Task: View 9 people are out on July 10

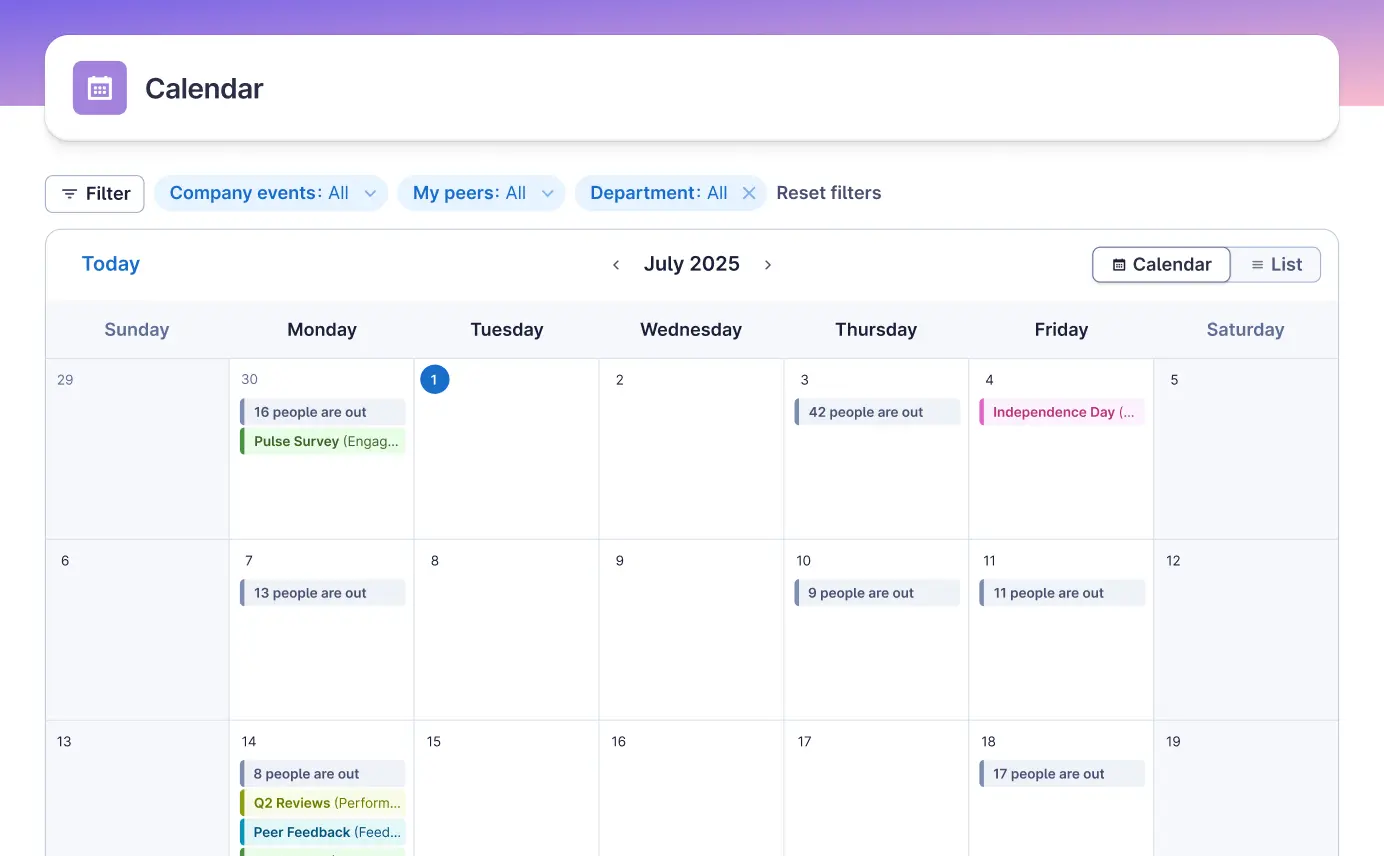Action: click(877, 593)
